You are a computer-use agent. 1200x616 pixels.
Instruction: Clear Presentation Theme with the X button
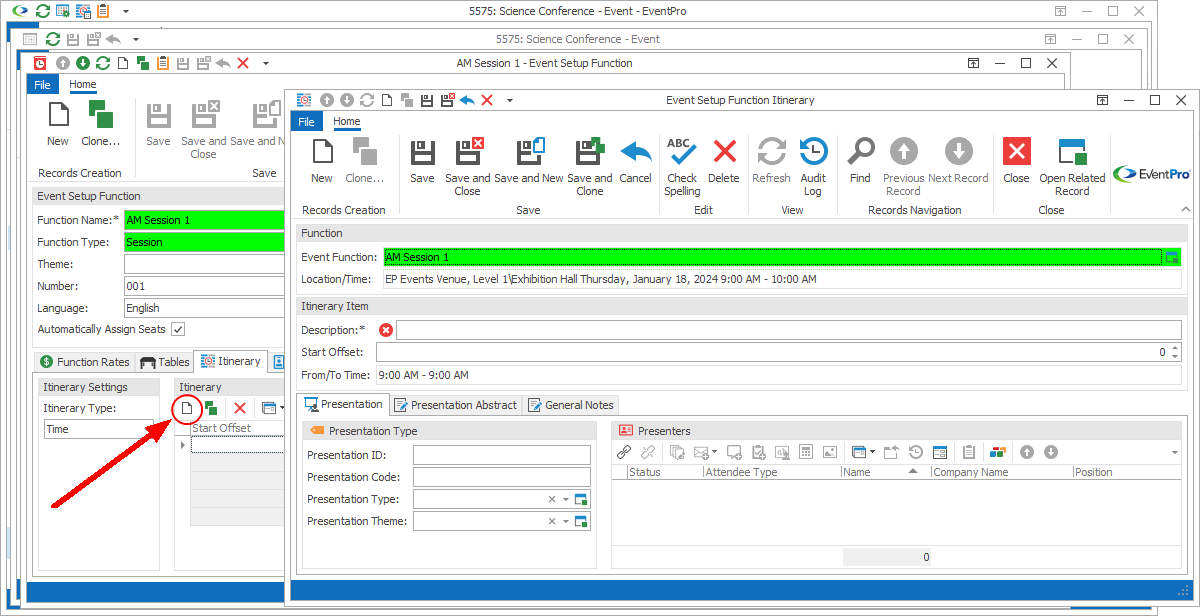click(552, 521)
